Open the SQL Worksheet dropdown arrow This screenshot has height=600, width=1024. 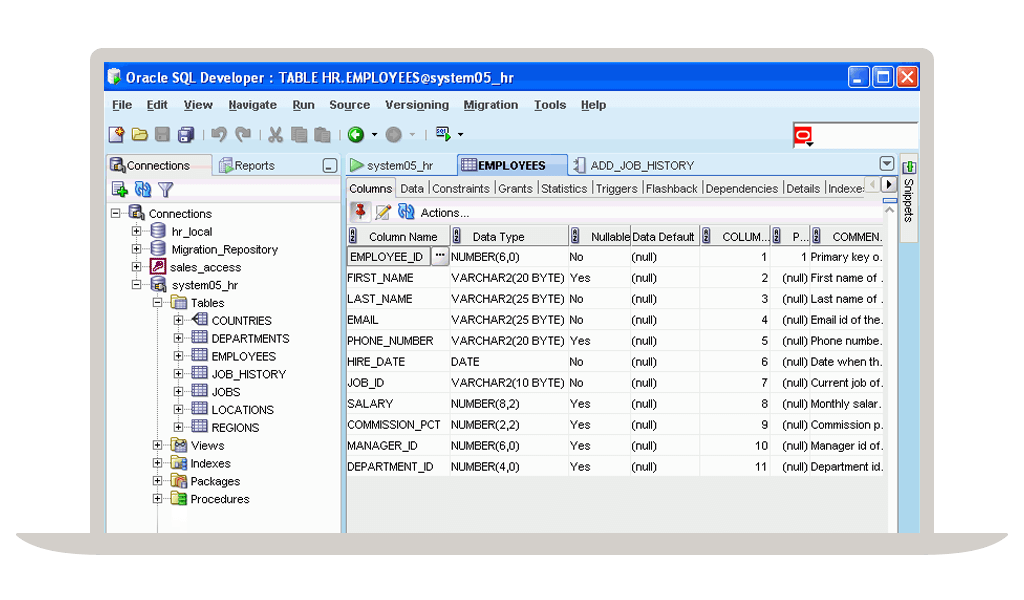(x=460, y=134)
